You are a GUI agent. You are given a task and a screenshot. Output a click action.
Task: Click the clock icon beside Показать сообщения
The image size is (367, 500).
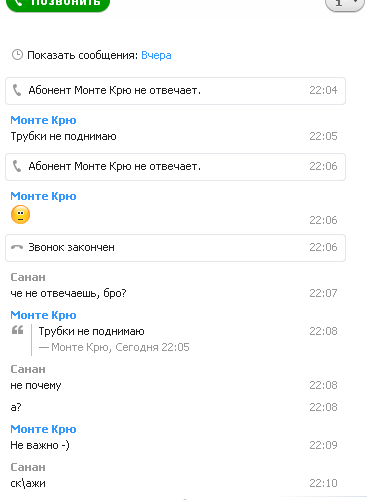pyautogui.click(x=17, y=55)
